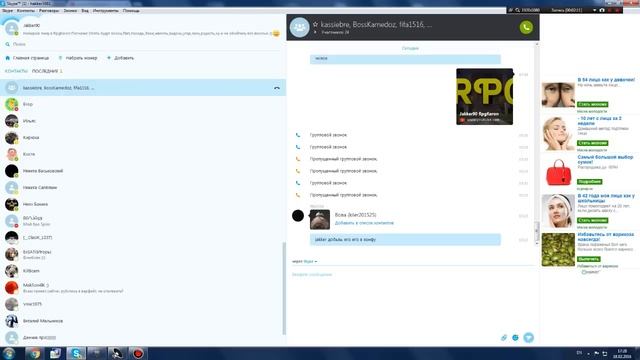Open Набрать номер dial pad
The height and width of the screenshot is (360, 640).
[x=78, y=58]
